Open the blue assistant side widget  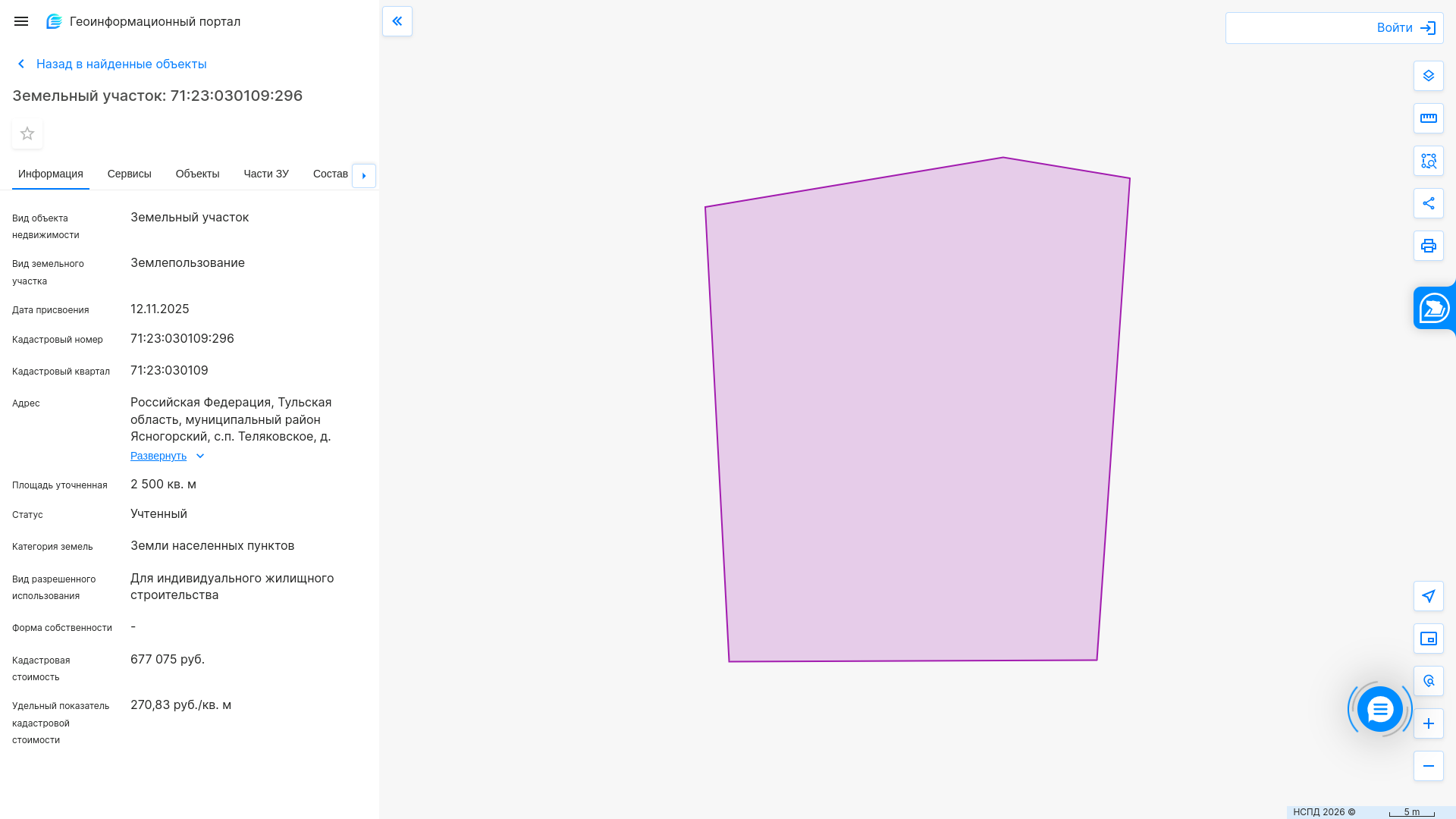(1435, 308)
